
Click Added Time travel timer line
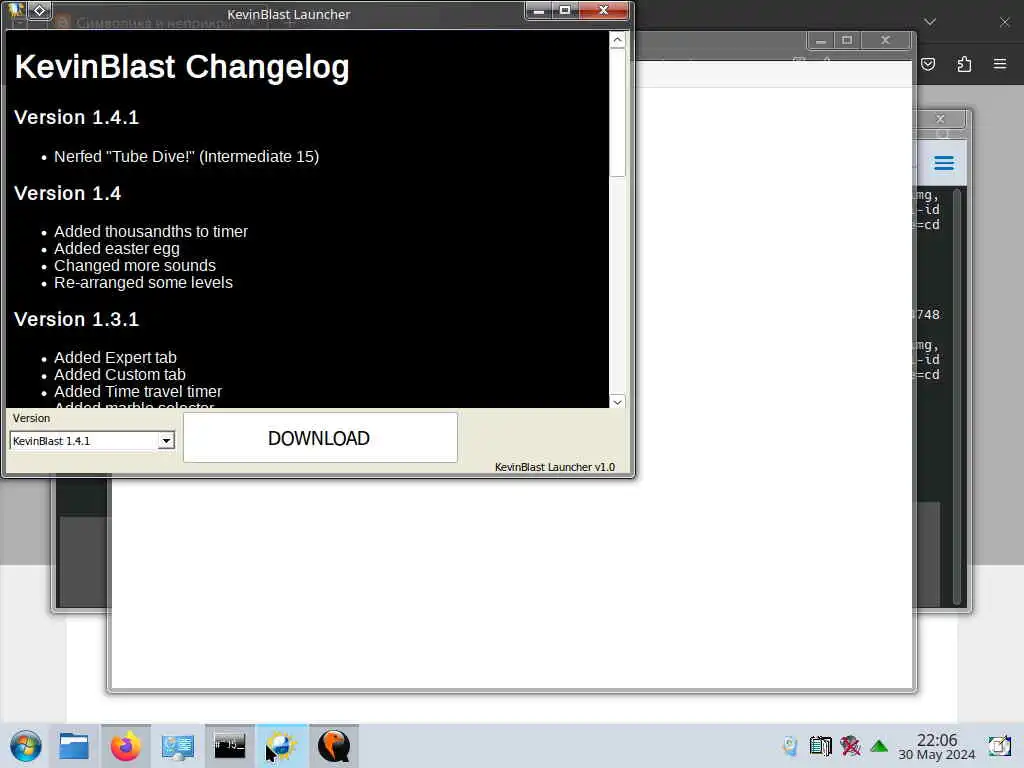pos(138,392)
